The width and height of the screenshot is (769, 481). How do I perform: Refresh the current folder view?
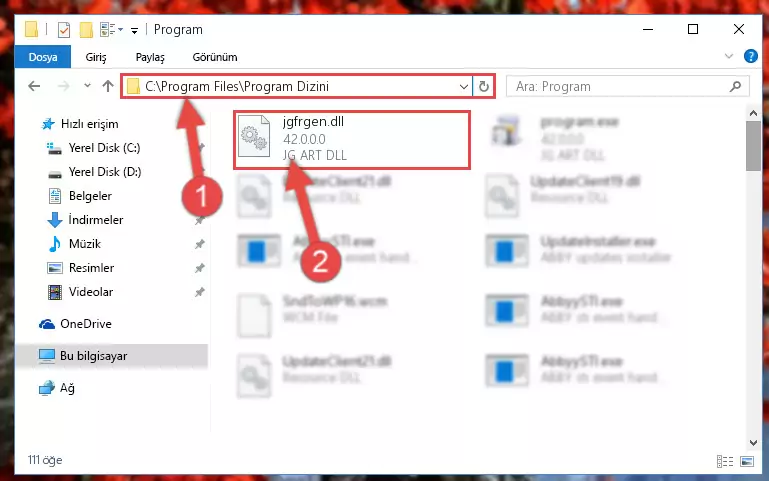click(x=484, y=86)
